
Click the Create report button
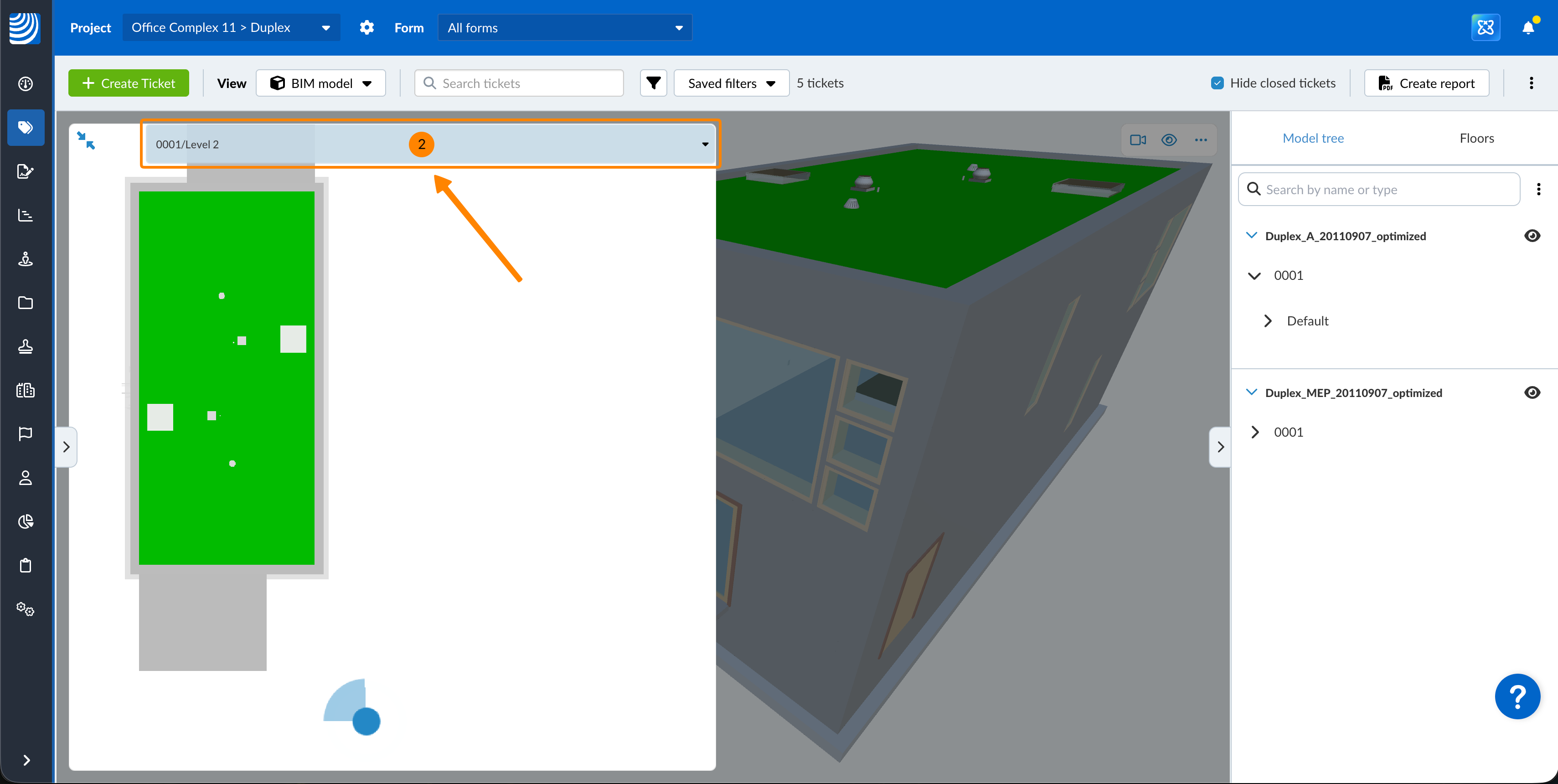pyautogui.click(x=1426, y=83)
